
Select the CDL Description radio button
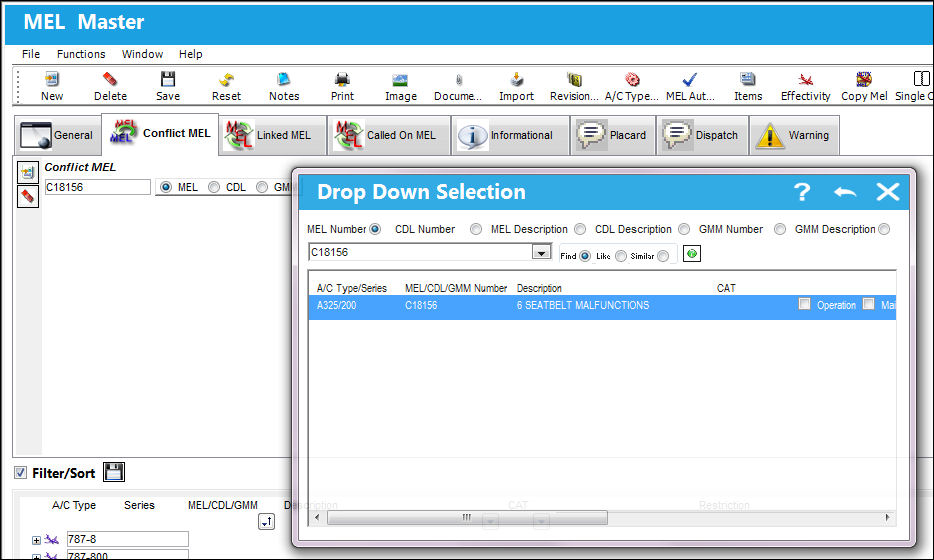tap(684, 229)
